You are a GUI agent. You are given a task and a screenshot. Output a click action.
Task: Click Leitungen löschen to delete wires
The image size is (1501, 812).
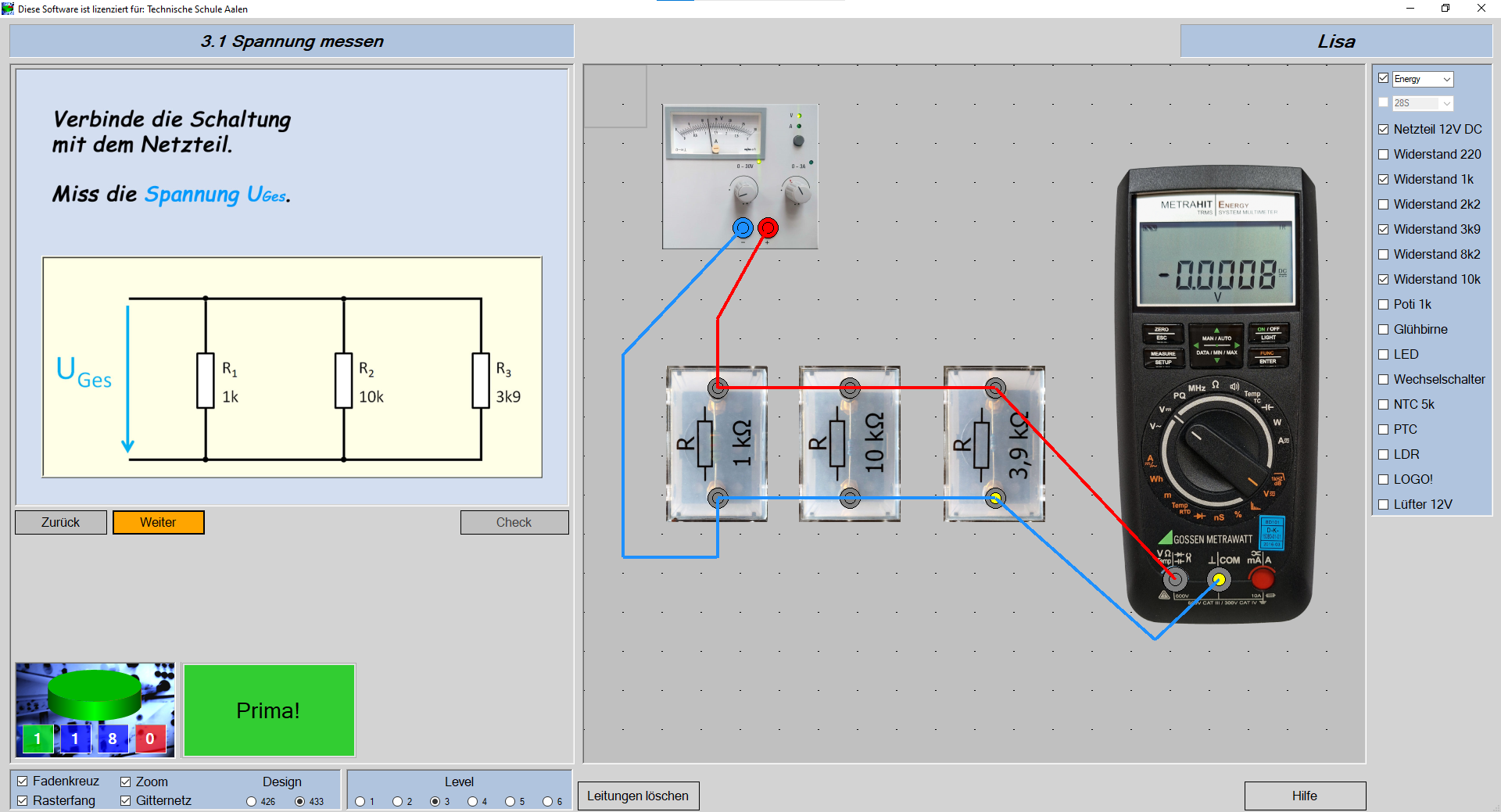tap(638, 796)
